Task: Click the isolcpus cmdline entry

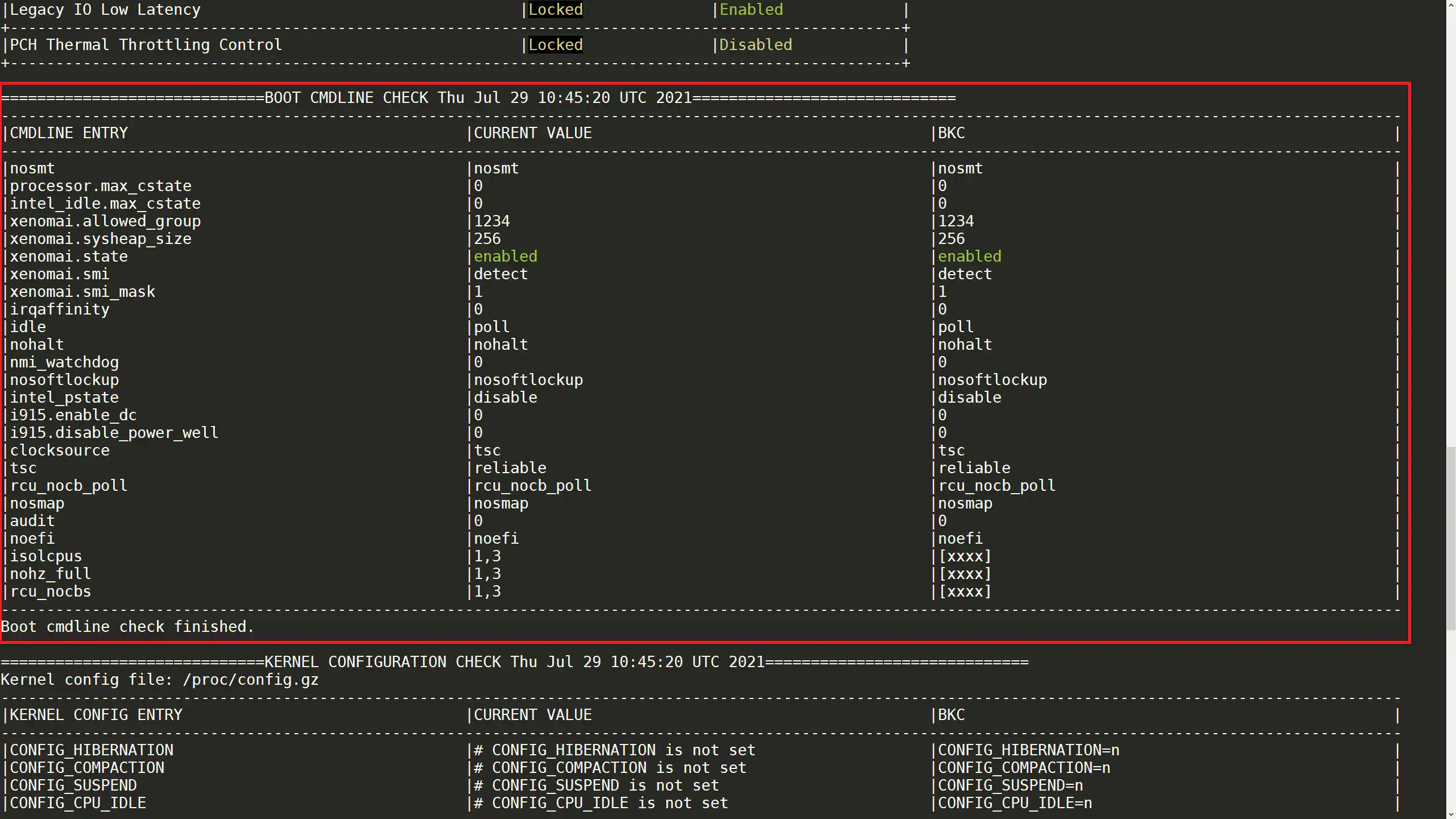Action: pyautogui.click(x=46, y=556)
